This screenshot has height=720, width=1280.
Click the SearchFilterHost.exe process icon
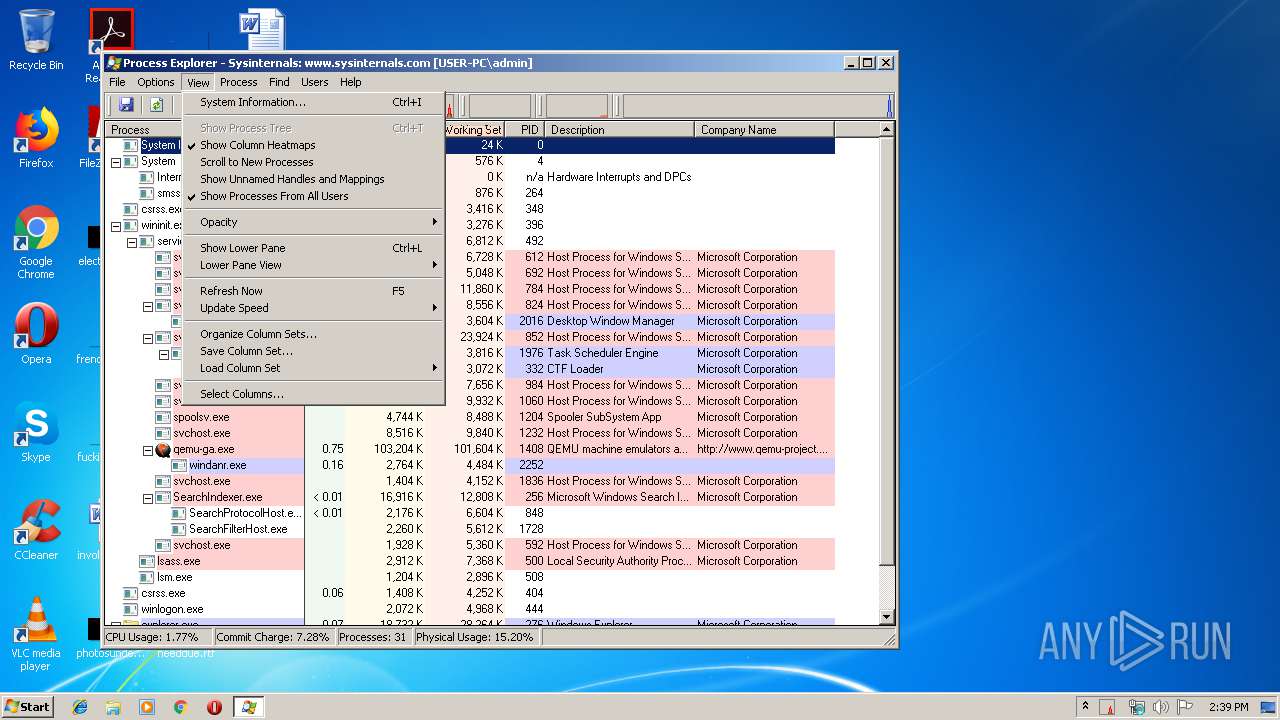click(179, 529)
